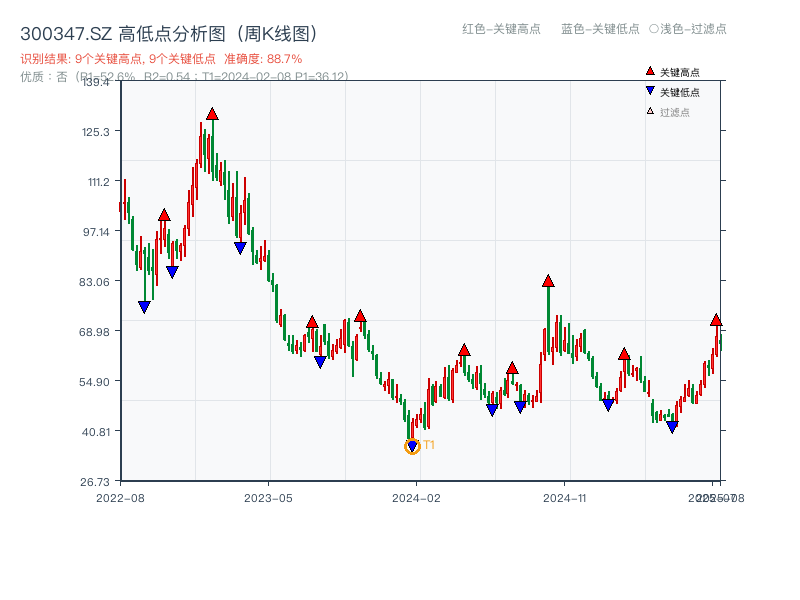Click the orange T1 label text
800x600 pixels.
point(429,445)
